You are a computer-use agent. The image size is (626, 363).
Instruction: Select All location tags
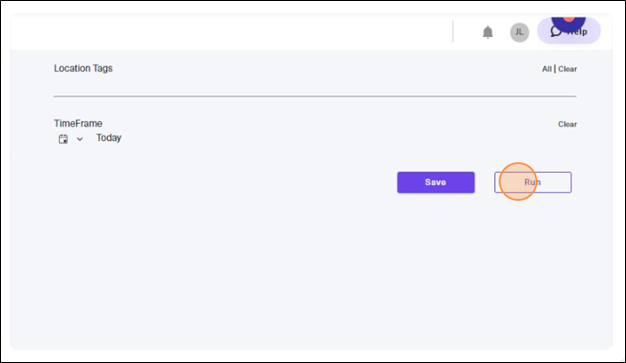[x=547, y=69]
